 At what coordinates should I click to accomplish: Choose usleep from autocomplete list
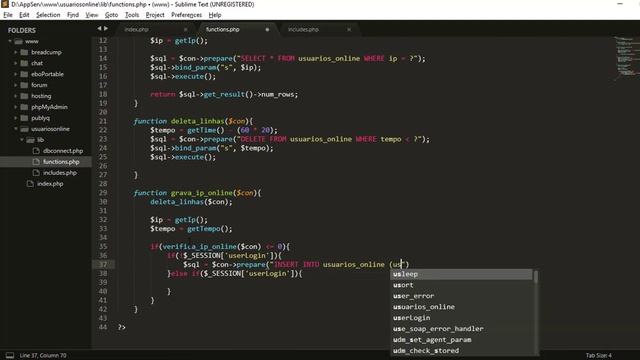[462, 274]
